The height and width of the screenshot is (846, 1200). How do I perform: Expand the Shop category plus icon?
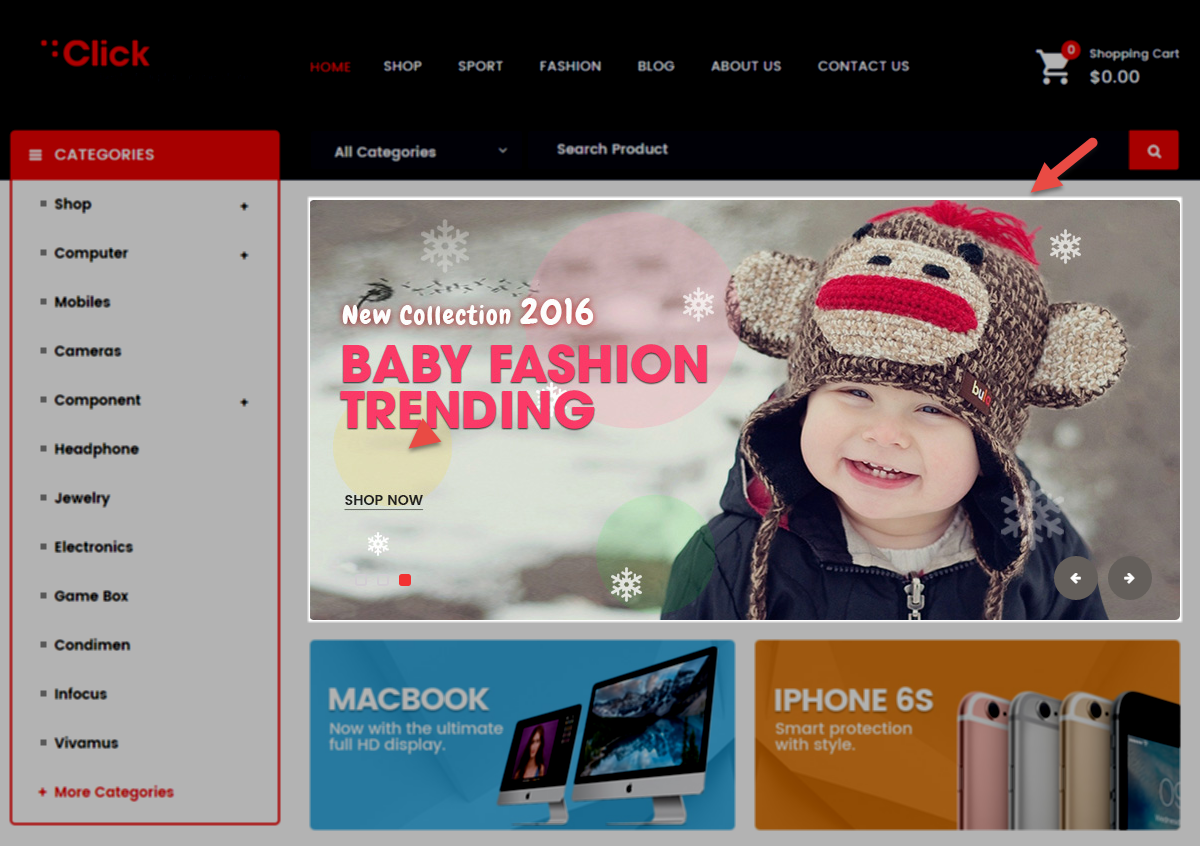[244, 206]
